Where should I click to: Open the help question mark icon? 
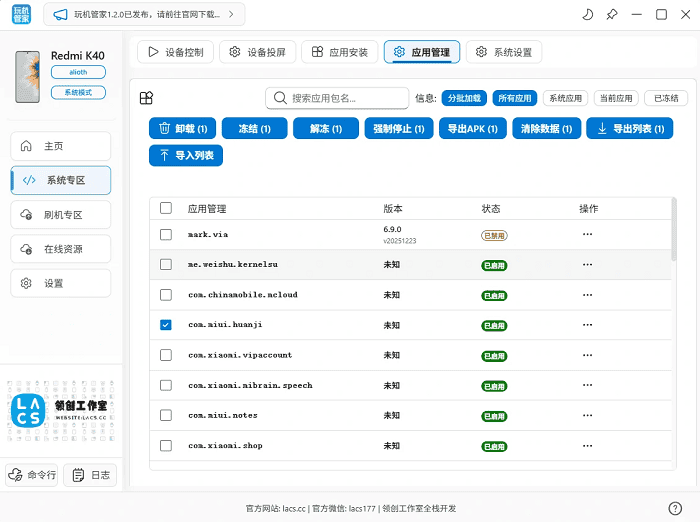click(675, 508)
